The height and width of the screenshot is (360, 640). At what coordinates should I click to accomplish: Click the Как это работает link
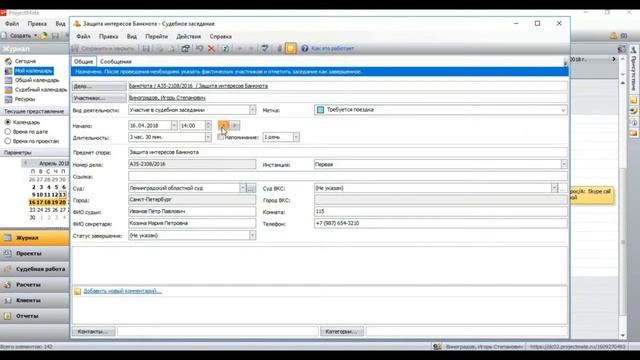(x=333, y=49)
